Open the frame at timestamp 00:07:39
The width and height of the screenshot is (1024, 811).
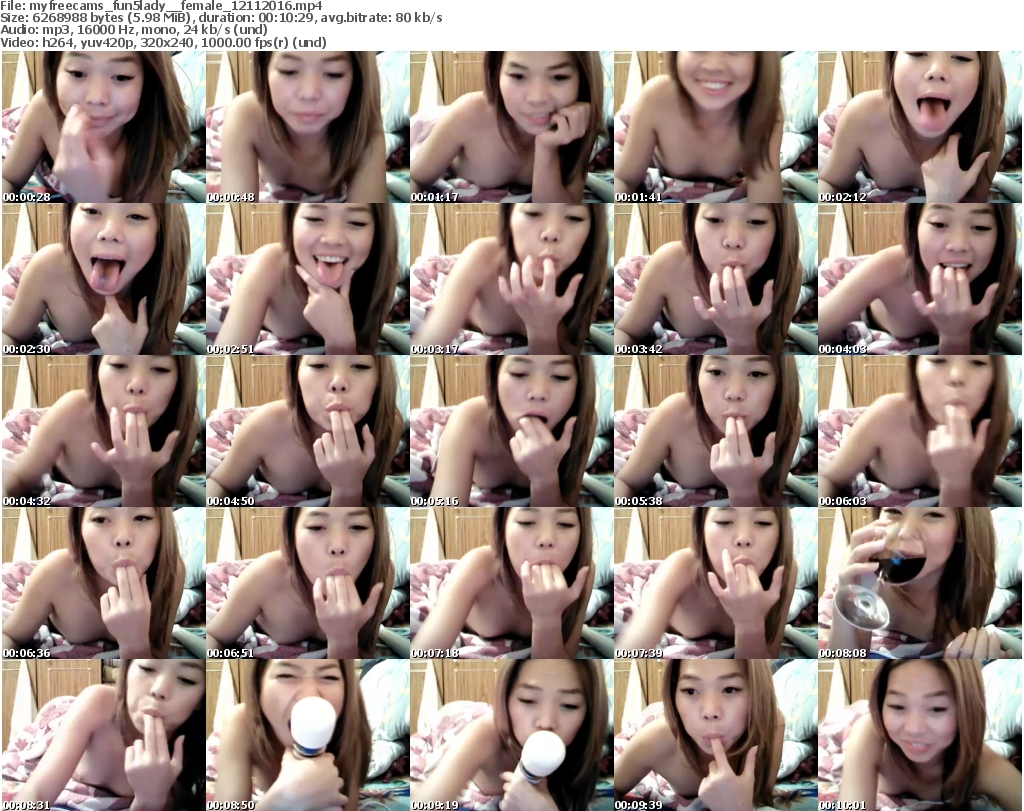716,584
